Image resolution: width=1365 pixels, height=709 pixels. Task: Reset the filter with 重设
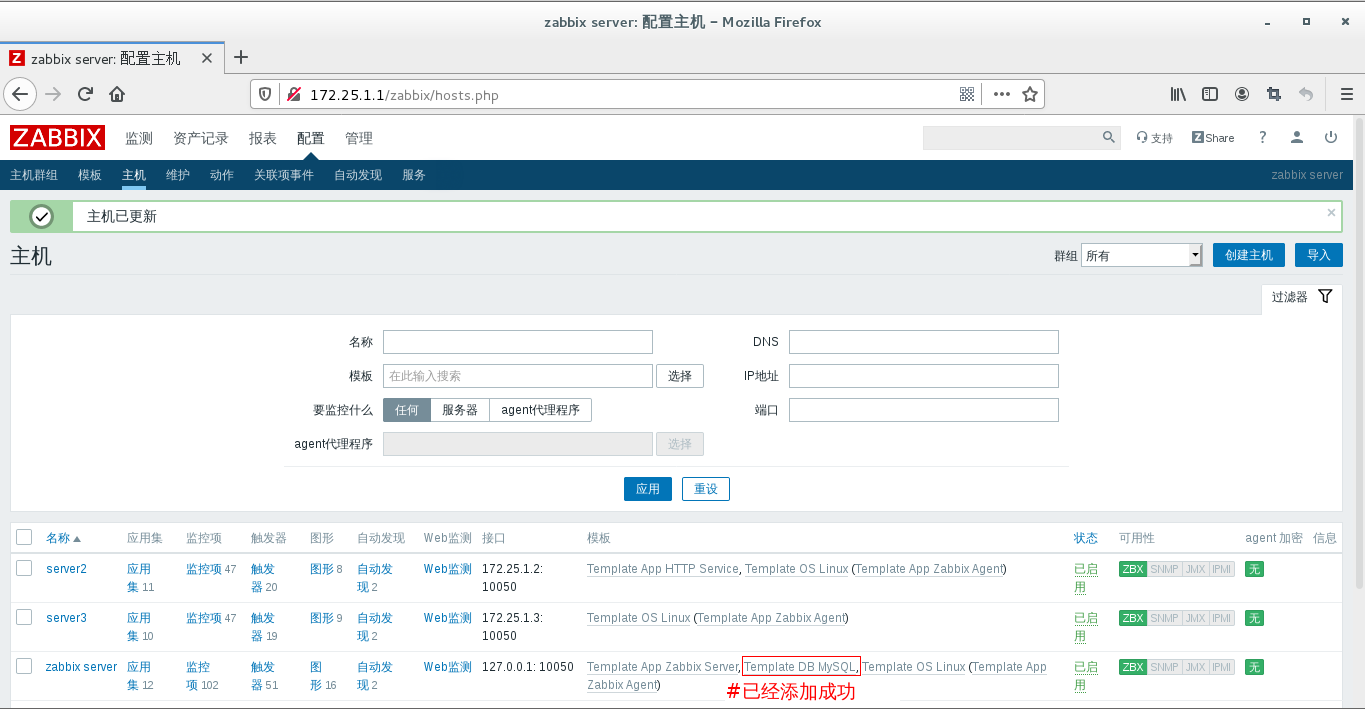click(x=706, y=489)
